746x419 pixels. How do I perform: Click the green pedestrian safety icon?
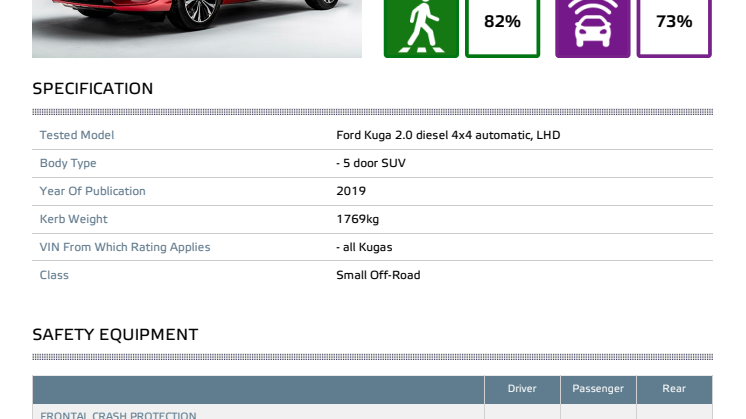(421, 29)
